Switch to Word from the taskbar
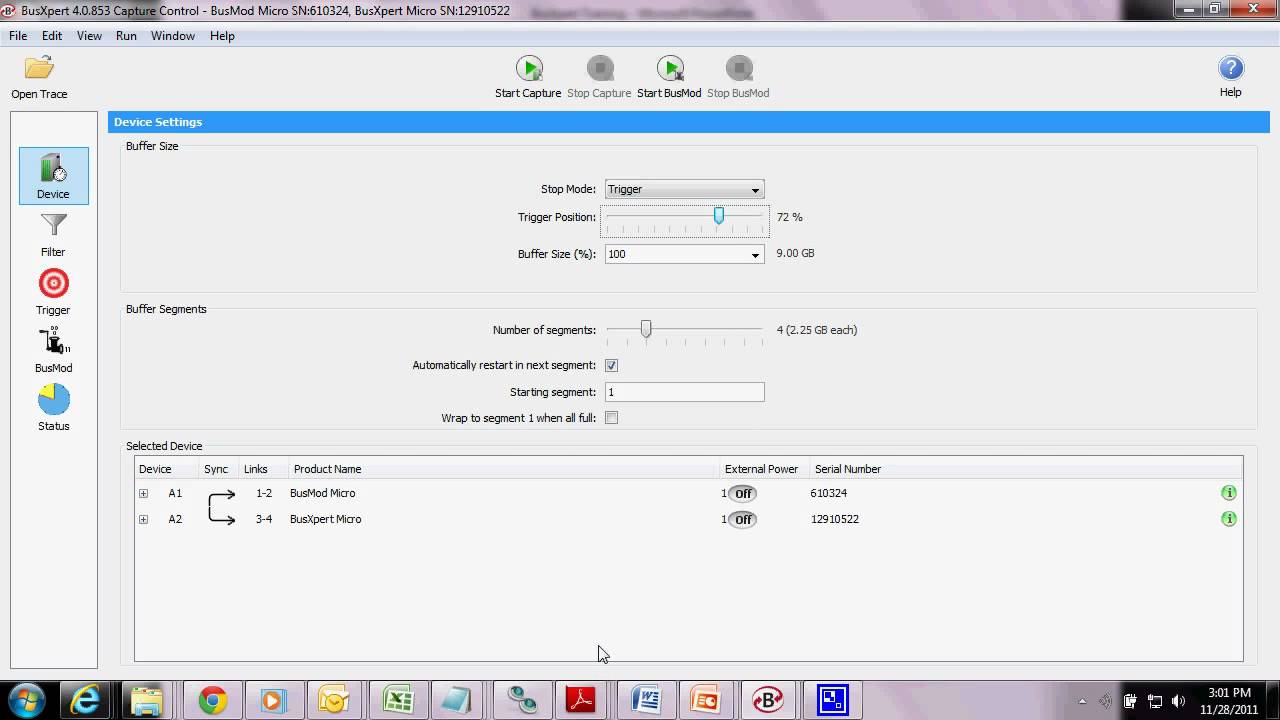Screen dimensions: 1280x720 [x=645, y=700]
